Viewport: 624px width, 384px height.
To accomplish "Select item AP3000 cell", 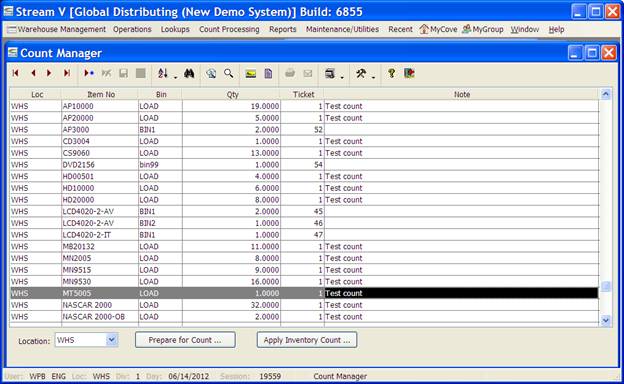I will (x=100, y=130).
